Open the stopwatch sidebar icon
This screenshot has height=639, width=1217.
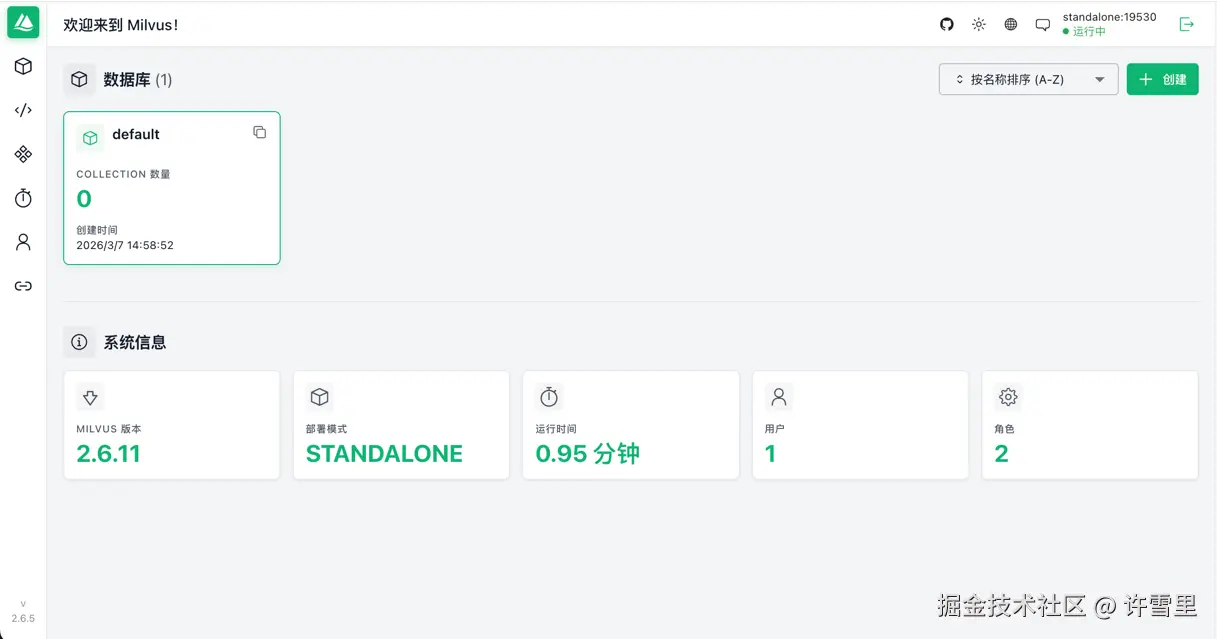coord(23,198)
